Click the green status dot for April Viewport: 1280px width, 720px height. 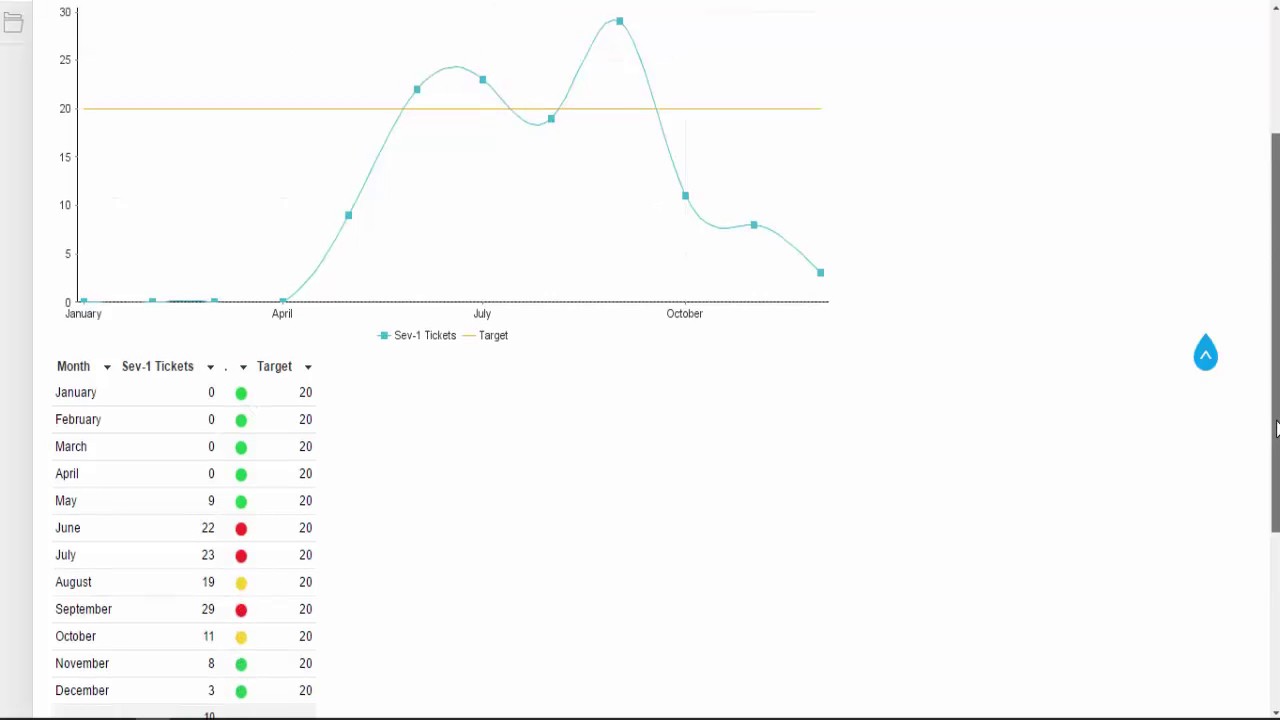point(241,474)
